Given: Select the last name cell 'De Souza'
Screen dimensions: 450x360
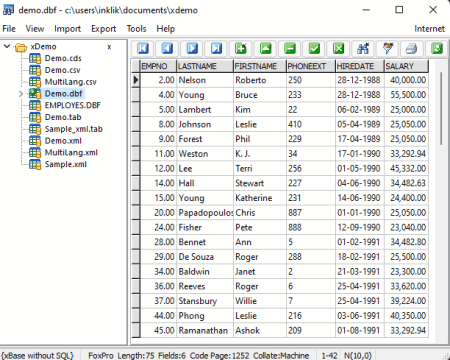Looking at the screenshot, I should pos(205,257).
